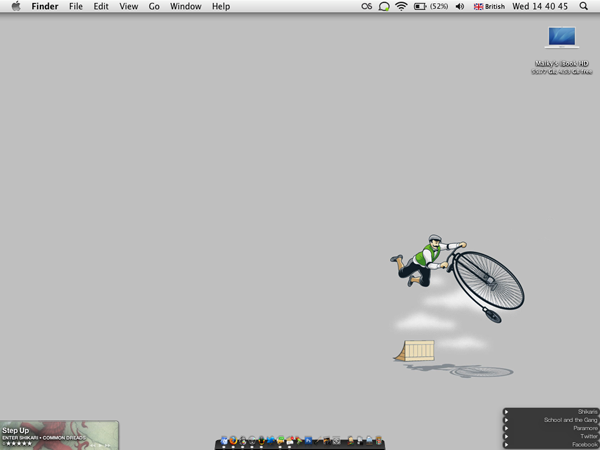
Task: Open the Dock app with red badge
Action: [290, 441]
